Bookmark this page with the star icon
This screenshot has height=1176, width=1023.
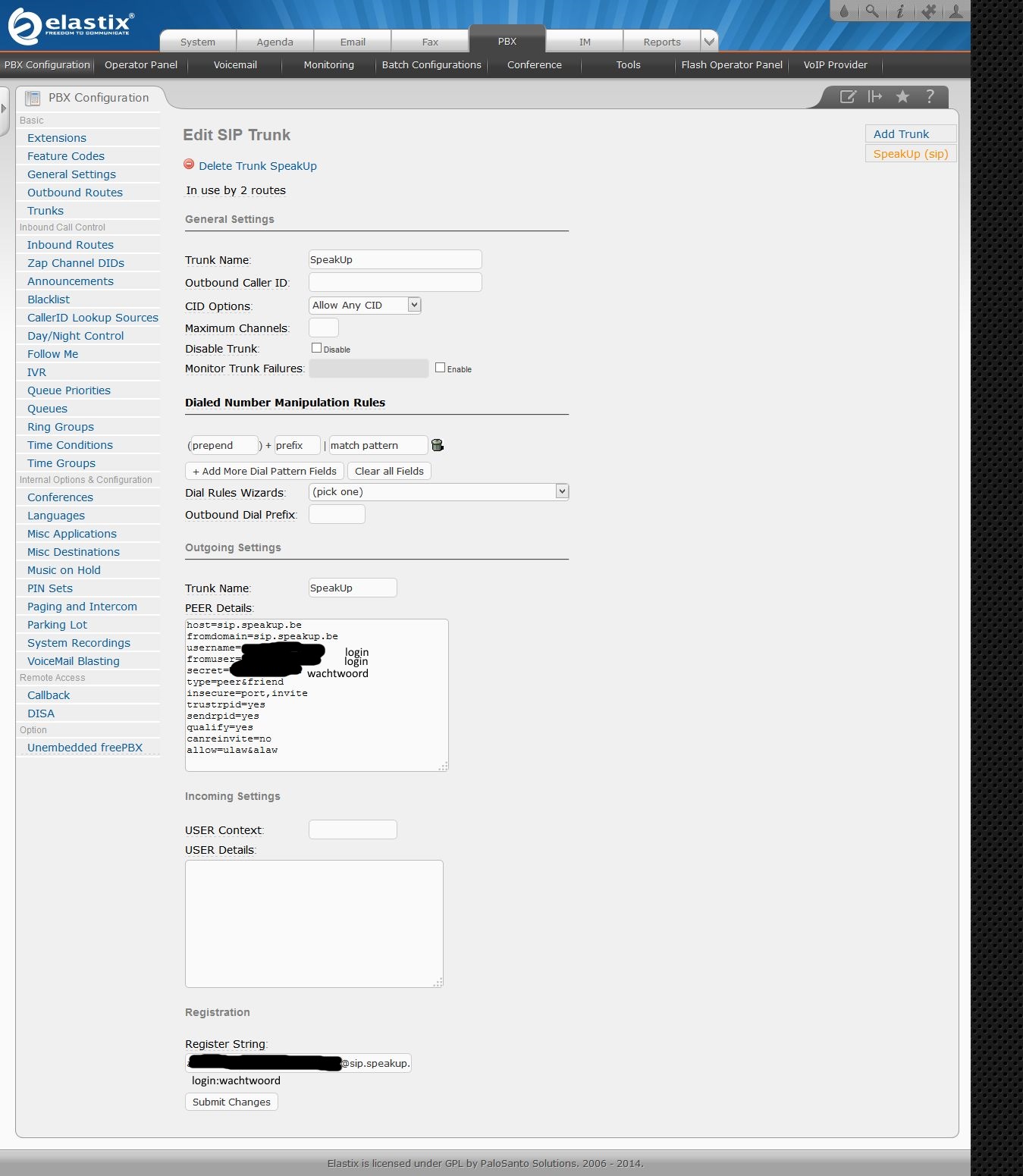(x=902, y=96)
